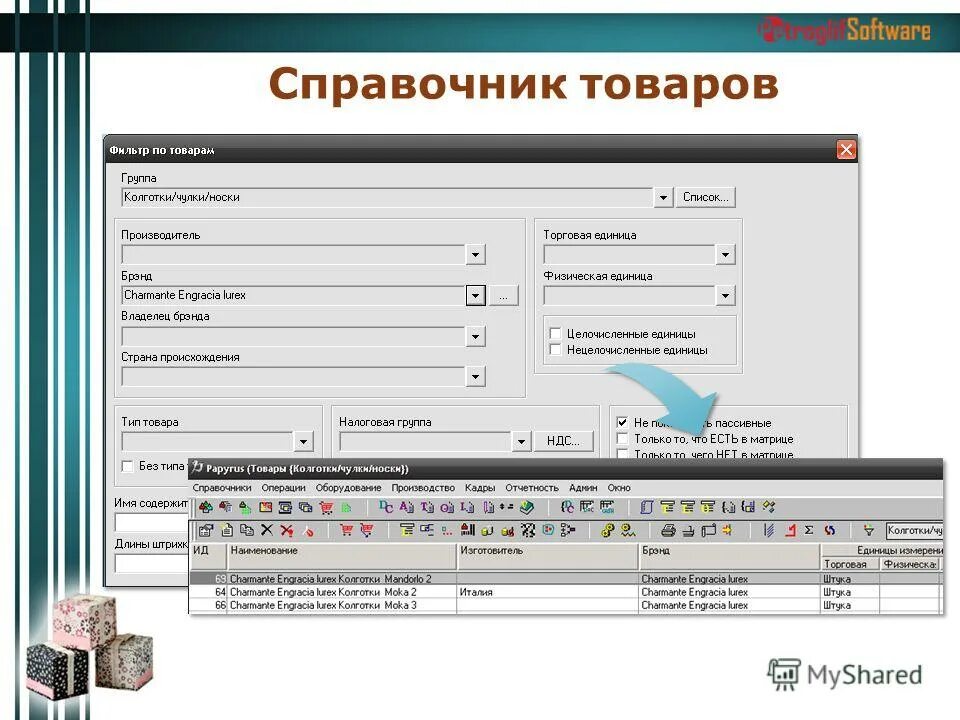Select the Print icon on the Papyrus toolbar
This screenshot has height=720, width=960.
tap(669, 530)
